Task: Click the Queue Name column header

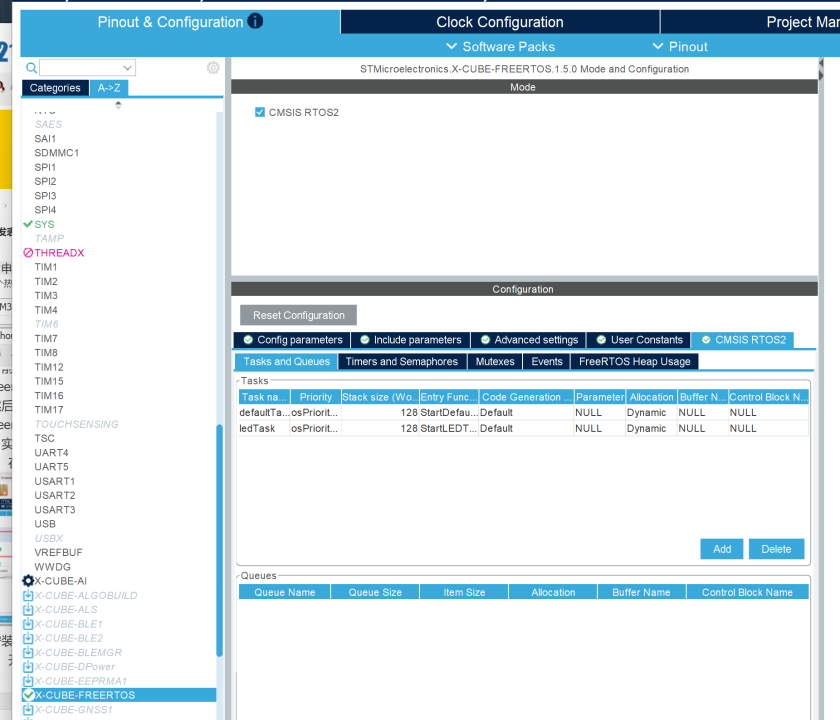Action: click(x=284, y=592)
